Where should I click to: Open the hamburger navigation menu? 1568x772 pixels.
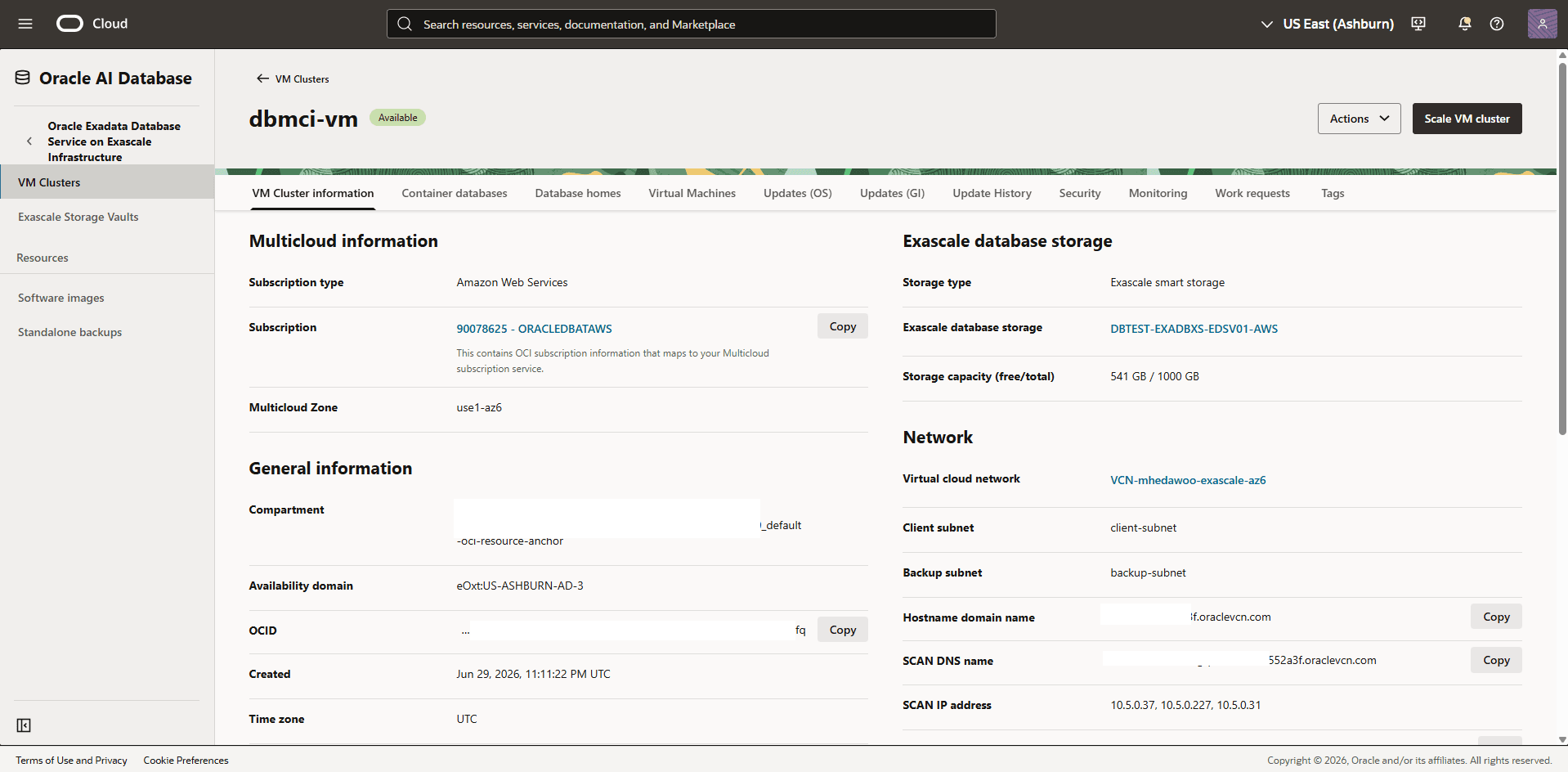25,24
